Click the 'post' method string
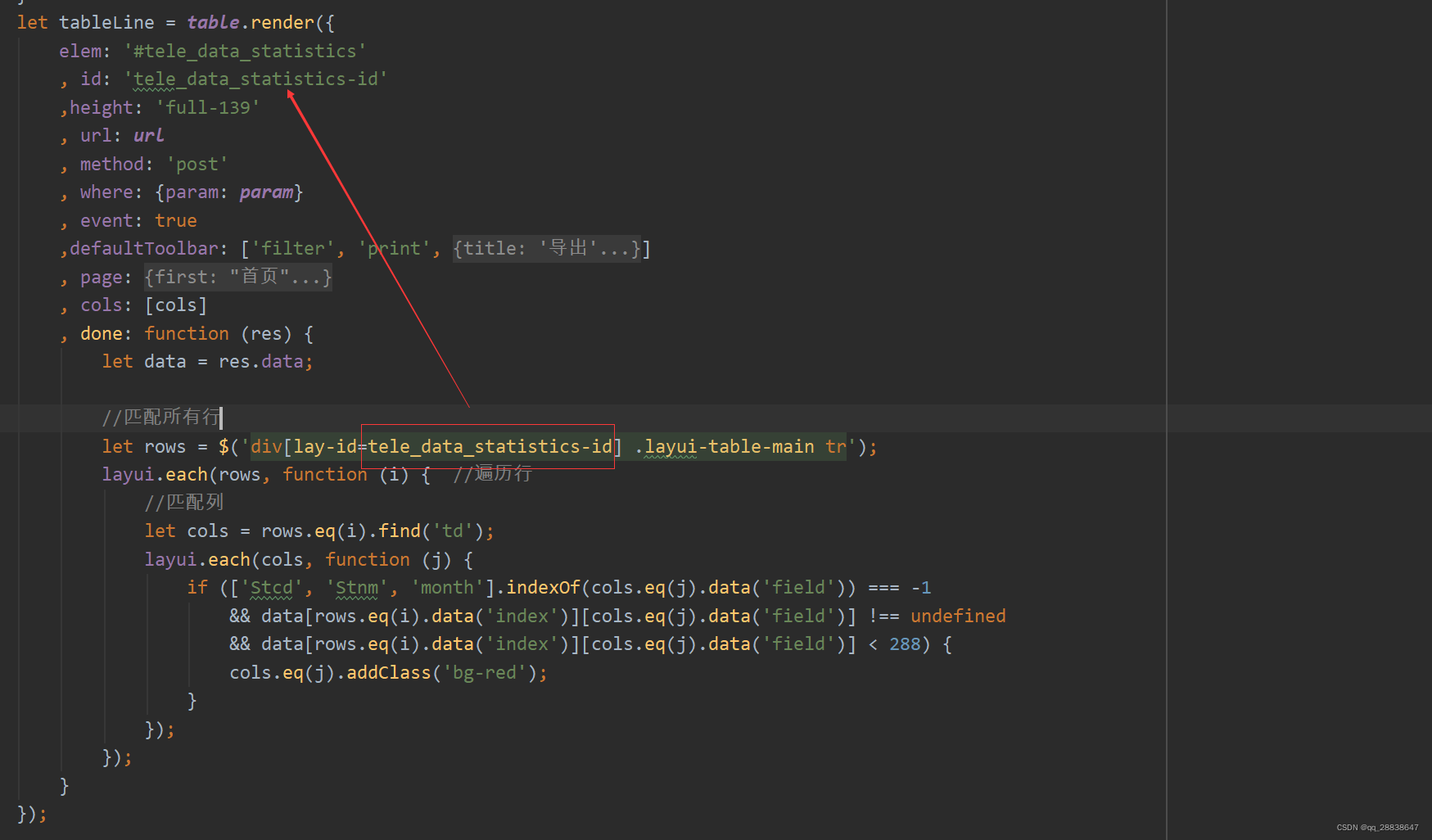The image size is (1432, 840). coord(197,165)
